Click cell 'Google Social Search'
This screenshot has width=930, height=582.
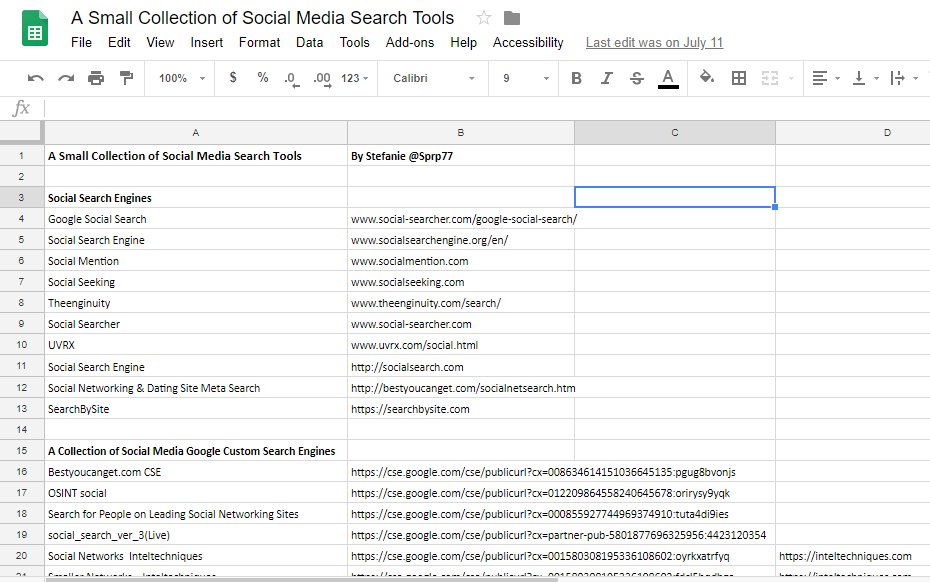tap(196, 218)
